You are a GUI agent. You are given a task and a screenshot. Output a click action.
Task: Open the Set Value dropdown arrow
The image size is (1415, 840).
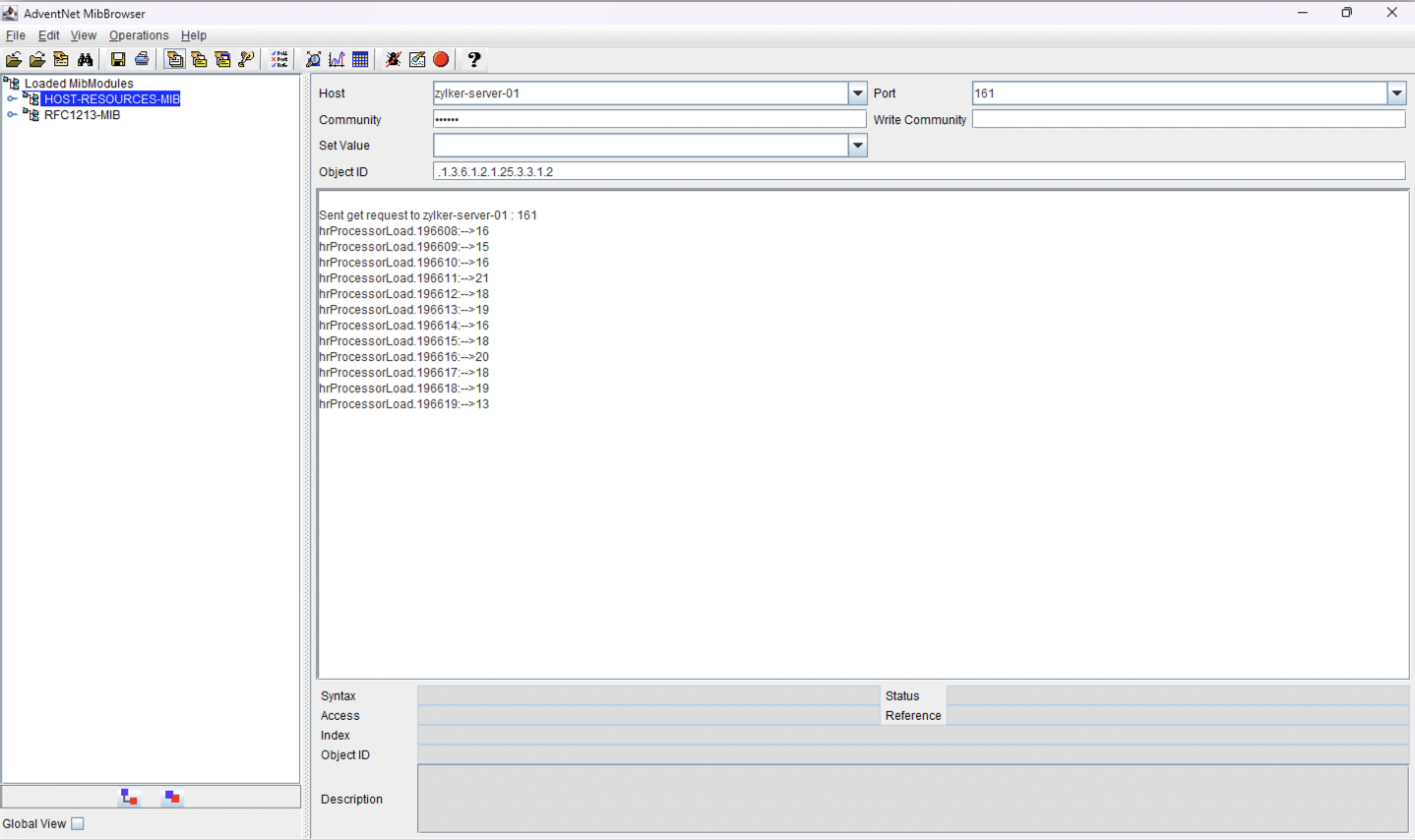[857, 146]
